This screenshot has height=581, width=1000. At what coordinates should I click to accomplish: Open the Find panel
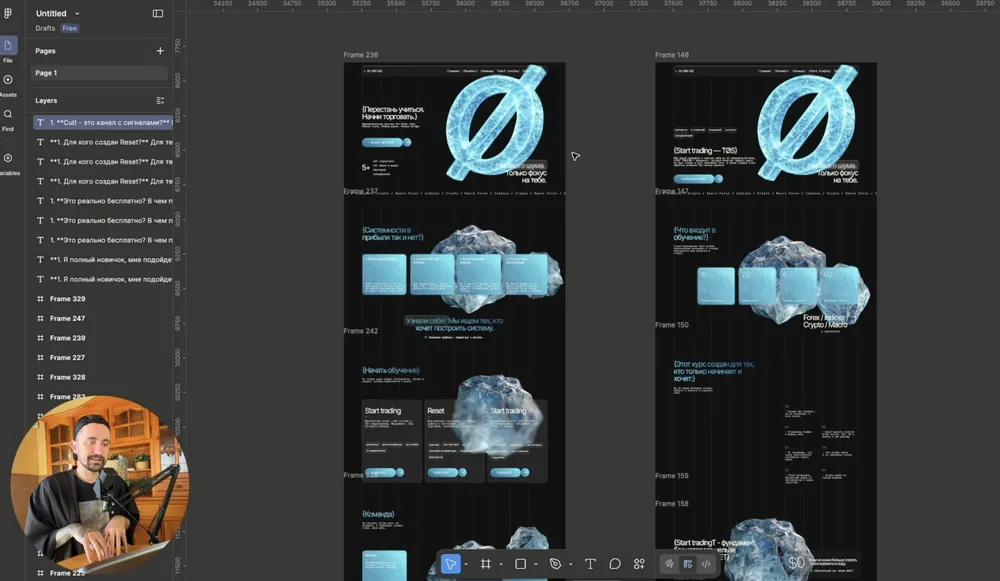click(8, 119)
